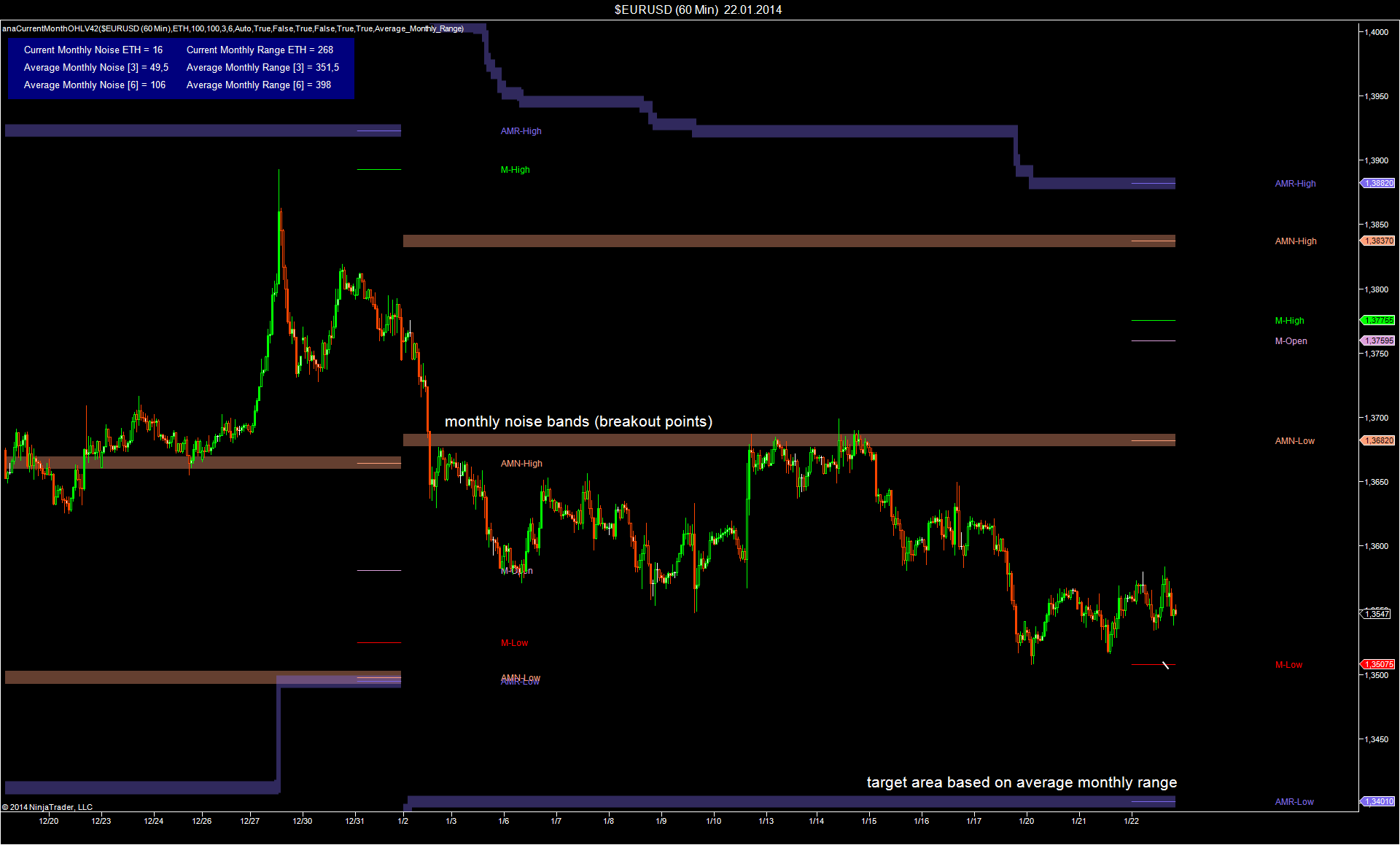The height and width of the screenshot is (845, 1400).
Task: Select AMR-High label beside the 1,38820 marker
Action: 1295,184
